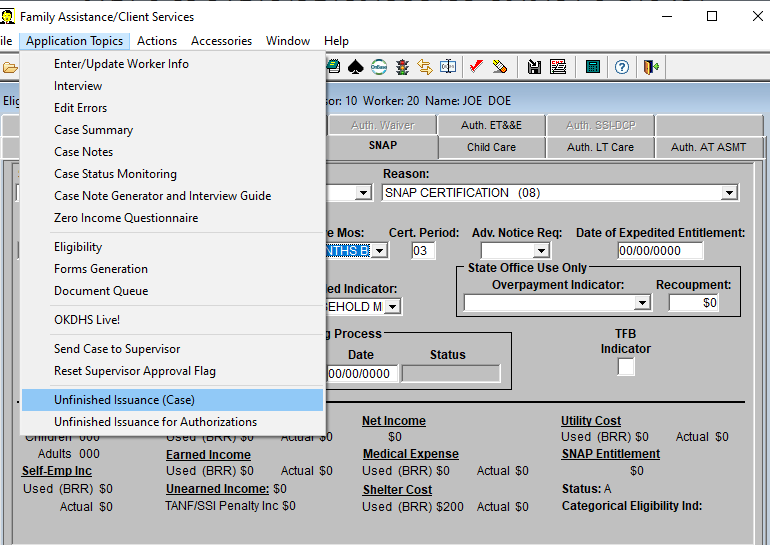
Task: Open the Auth. ET&&E tab
Action: 492,125
